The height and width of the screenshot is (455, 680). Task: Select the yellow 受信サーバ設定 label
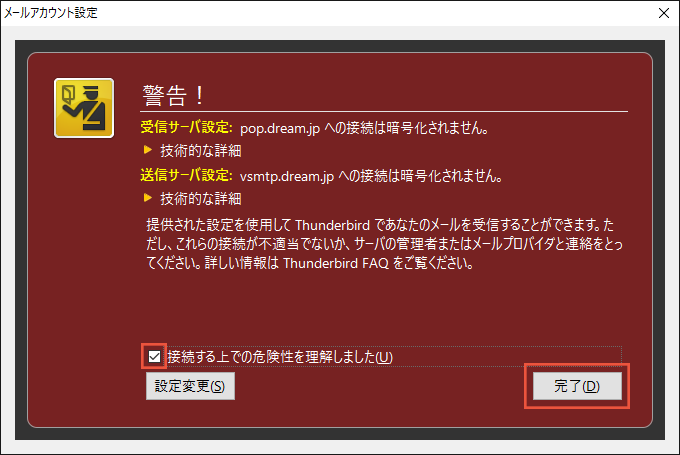[186, 128]
